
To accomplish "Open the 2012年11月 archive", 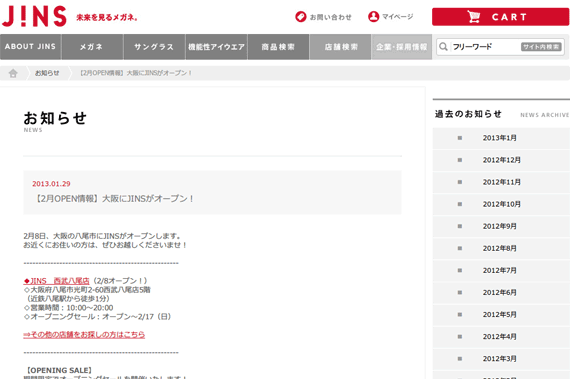I will coord(501,182).
